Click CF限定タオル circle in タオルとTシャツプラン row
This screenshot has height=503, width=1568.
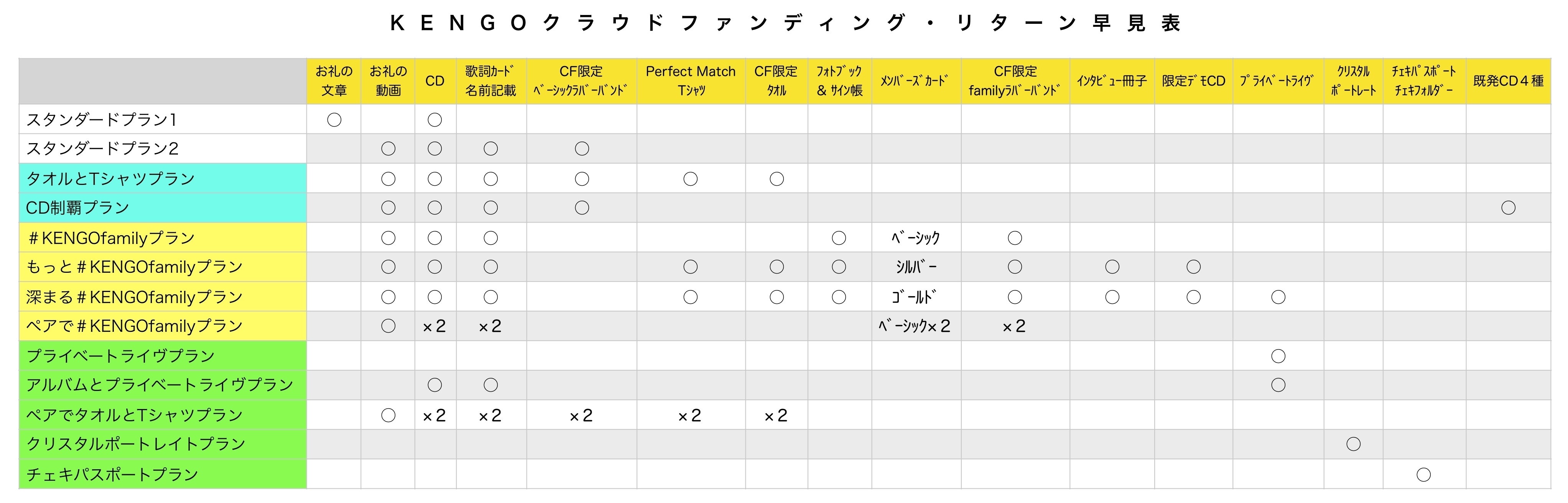pyautogui.click(x=777, y=179)
